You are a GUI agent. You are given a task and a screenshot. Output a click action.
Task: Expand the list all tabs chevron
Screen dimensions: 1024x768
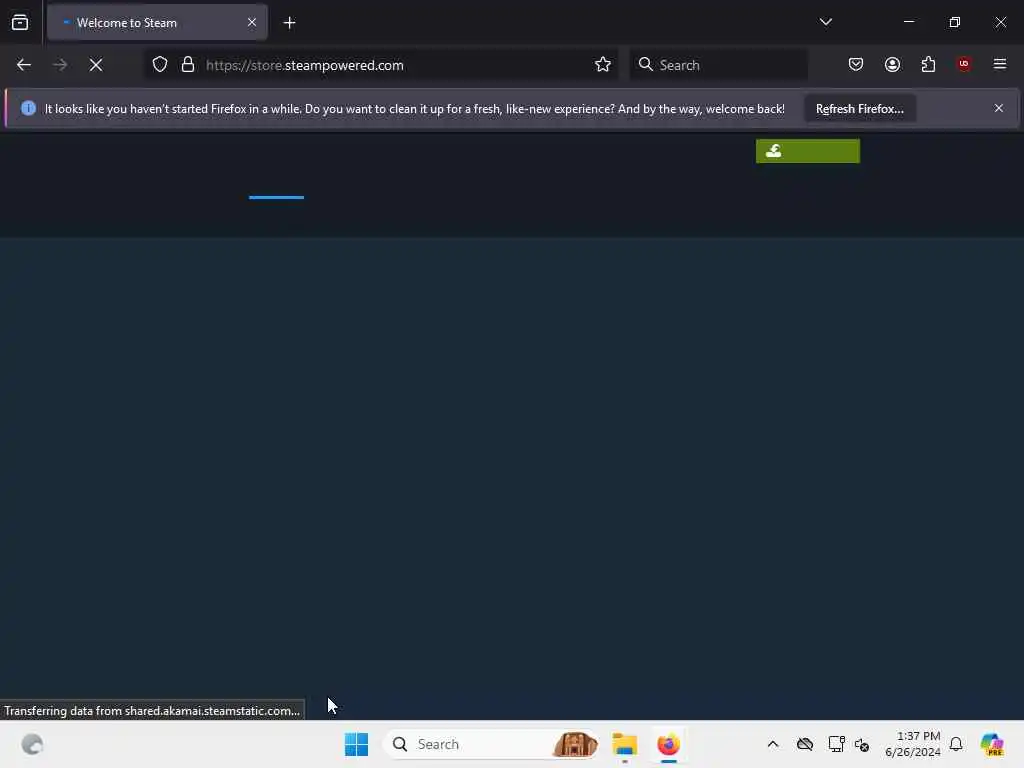tap(825, 22)
